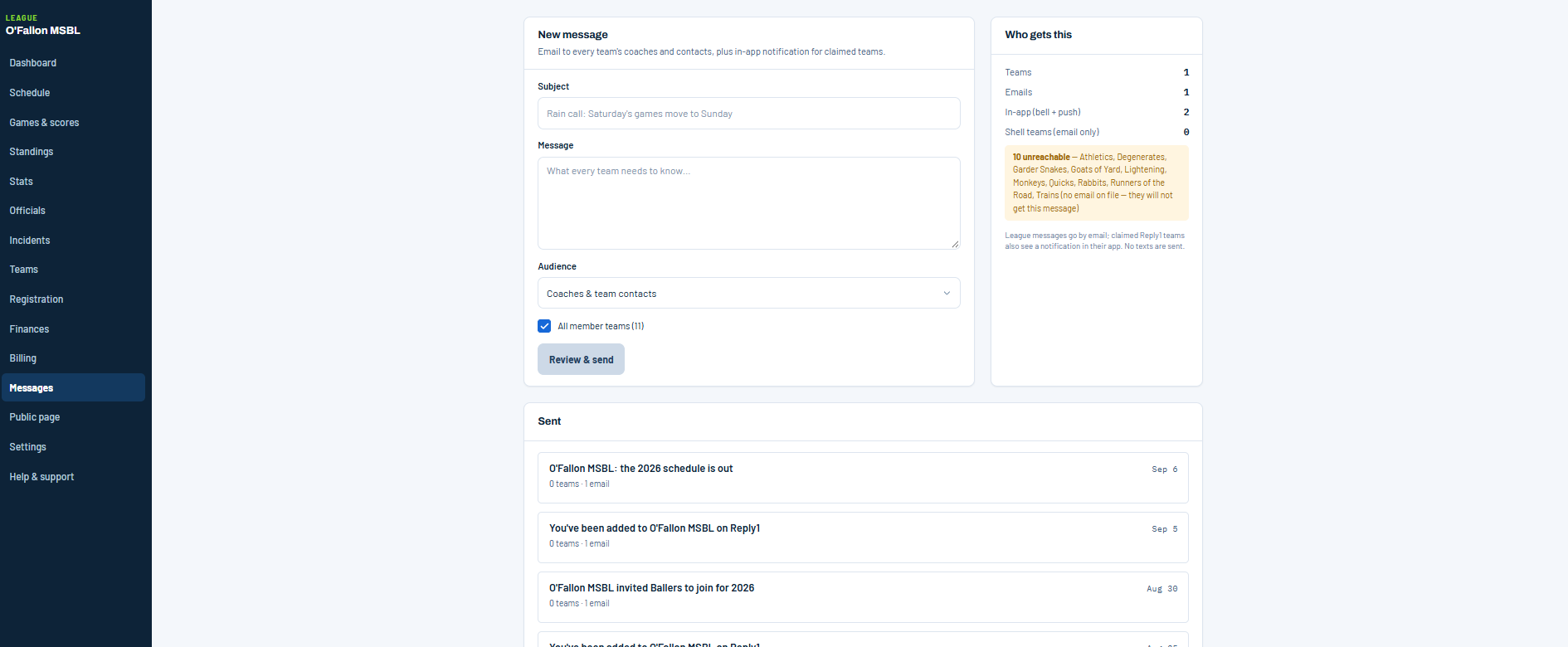Click the Shell teams (email only) row

pos(1097,132)
